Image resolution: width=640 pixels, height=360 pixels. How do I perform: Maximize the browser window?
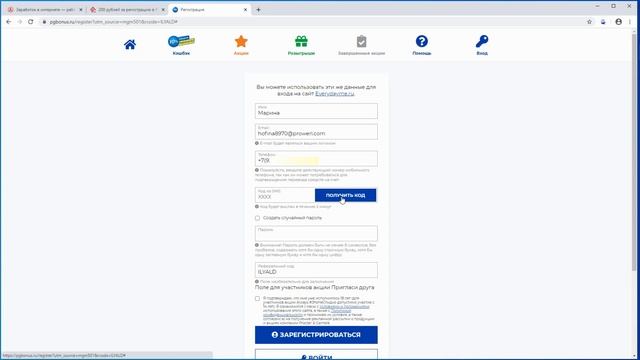(x=613, y=6)
